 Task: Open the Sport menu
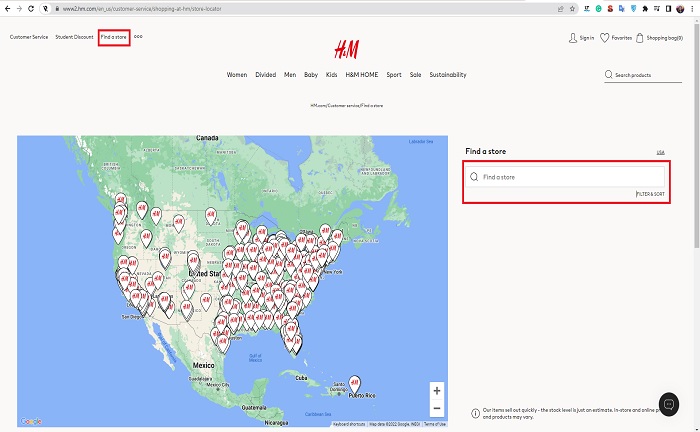tap(394, 75)
